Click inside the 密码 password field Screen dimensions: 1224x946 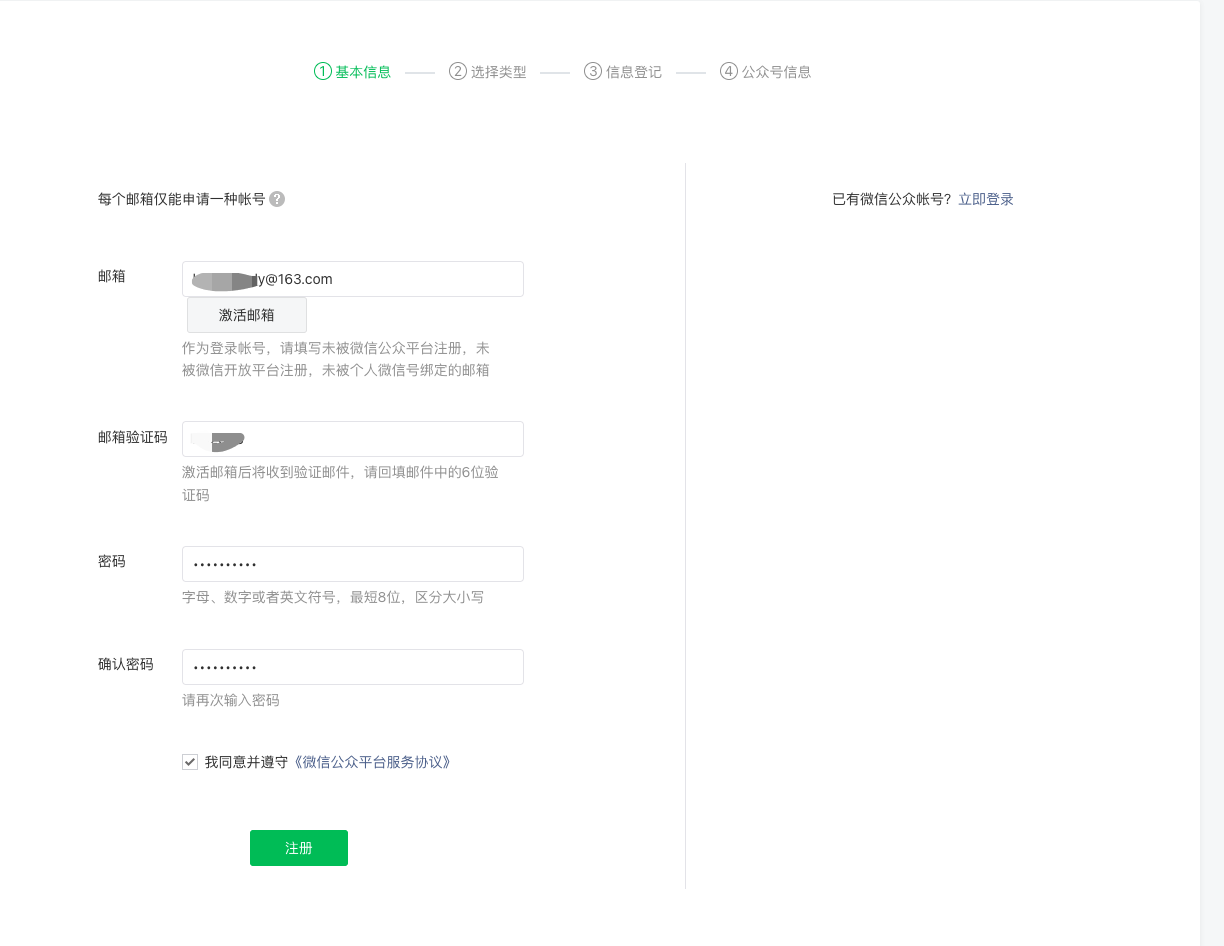click(352, 564)
